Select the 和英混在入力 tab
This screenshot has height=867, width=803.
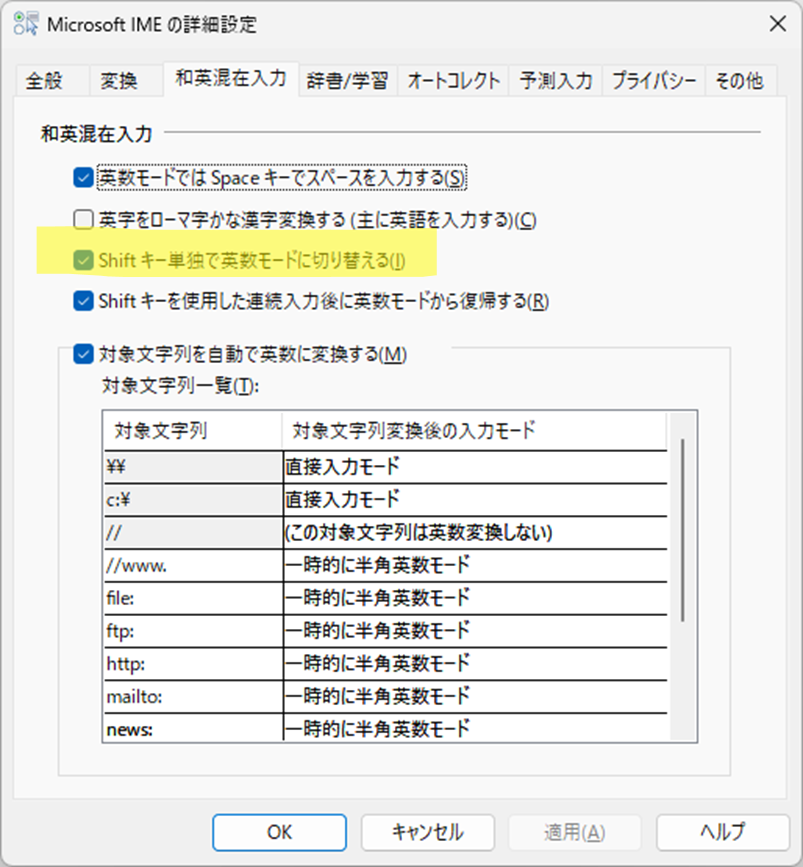click(231, 79)
